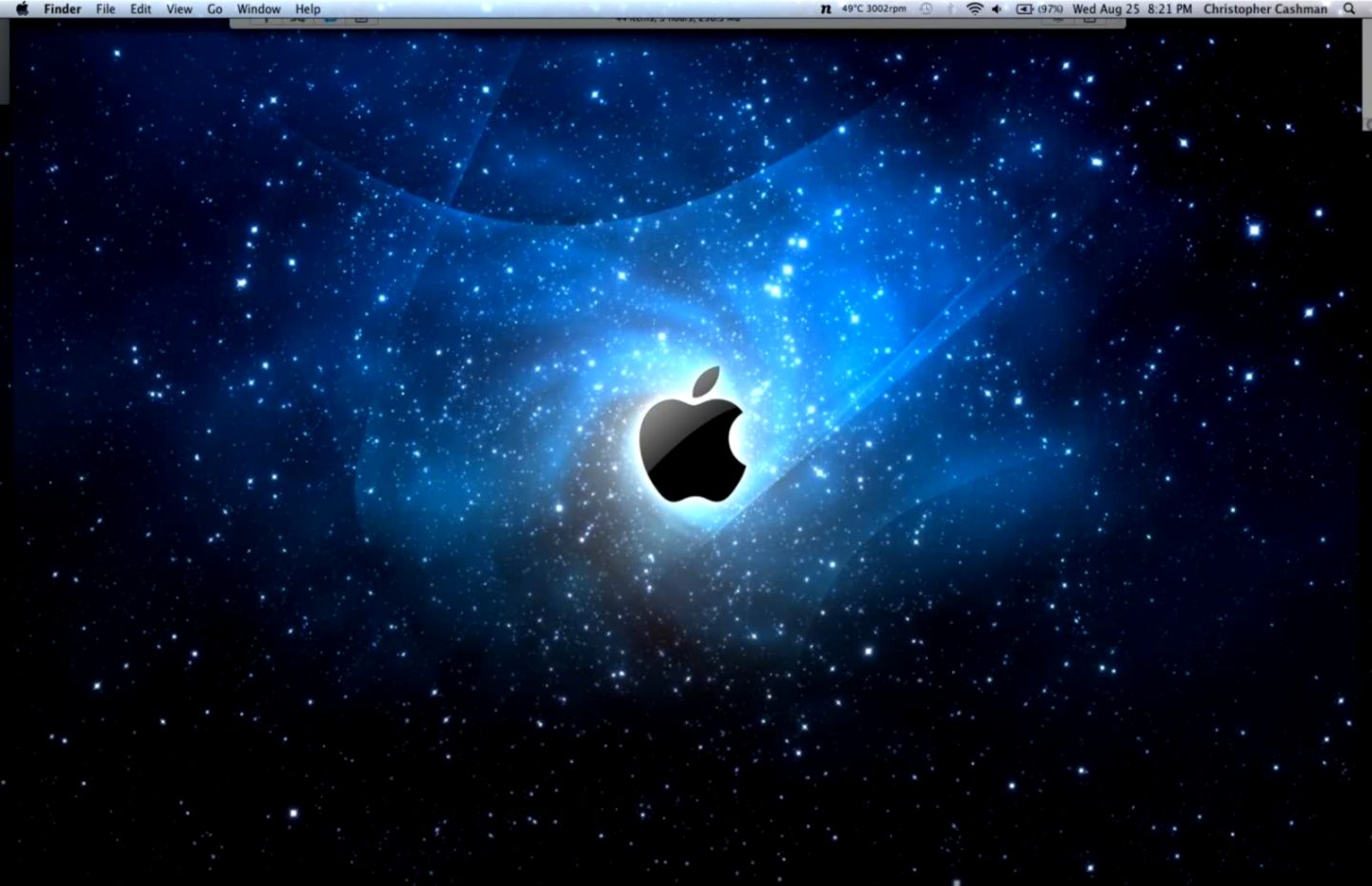The image size is (1372, 886).
Task: Open the Finder menu
Action: [x=62, y=9]
